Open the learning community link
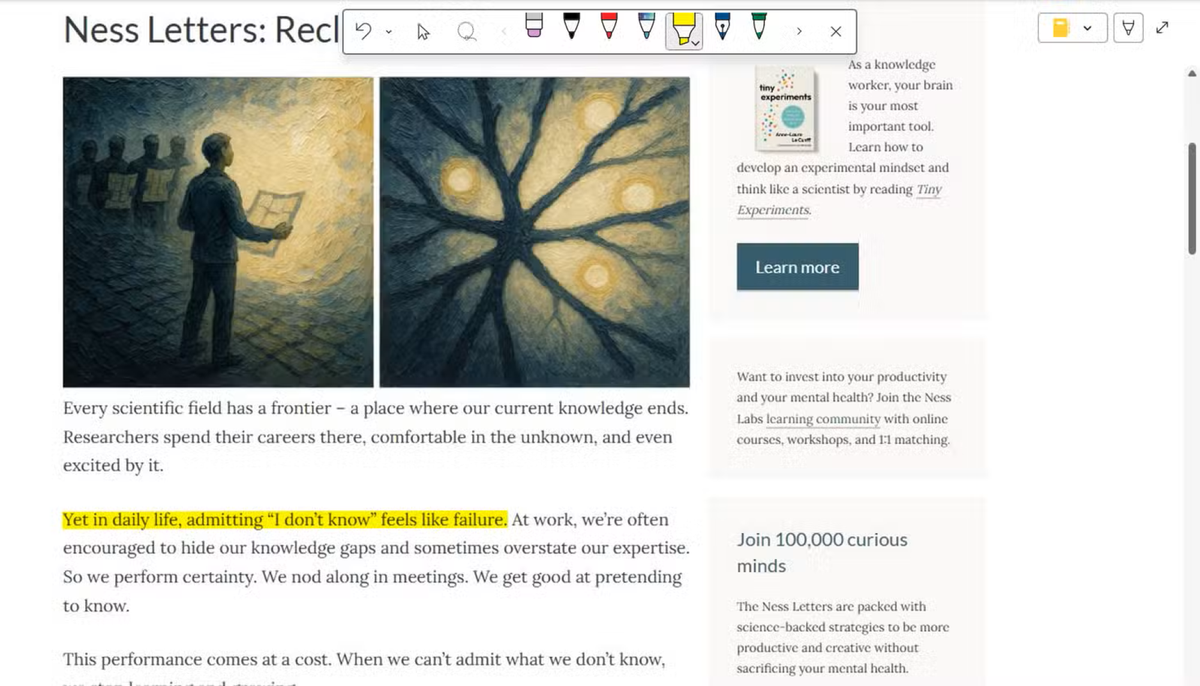This screenshot has width=1200, height=686. [x=823, y=419]
